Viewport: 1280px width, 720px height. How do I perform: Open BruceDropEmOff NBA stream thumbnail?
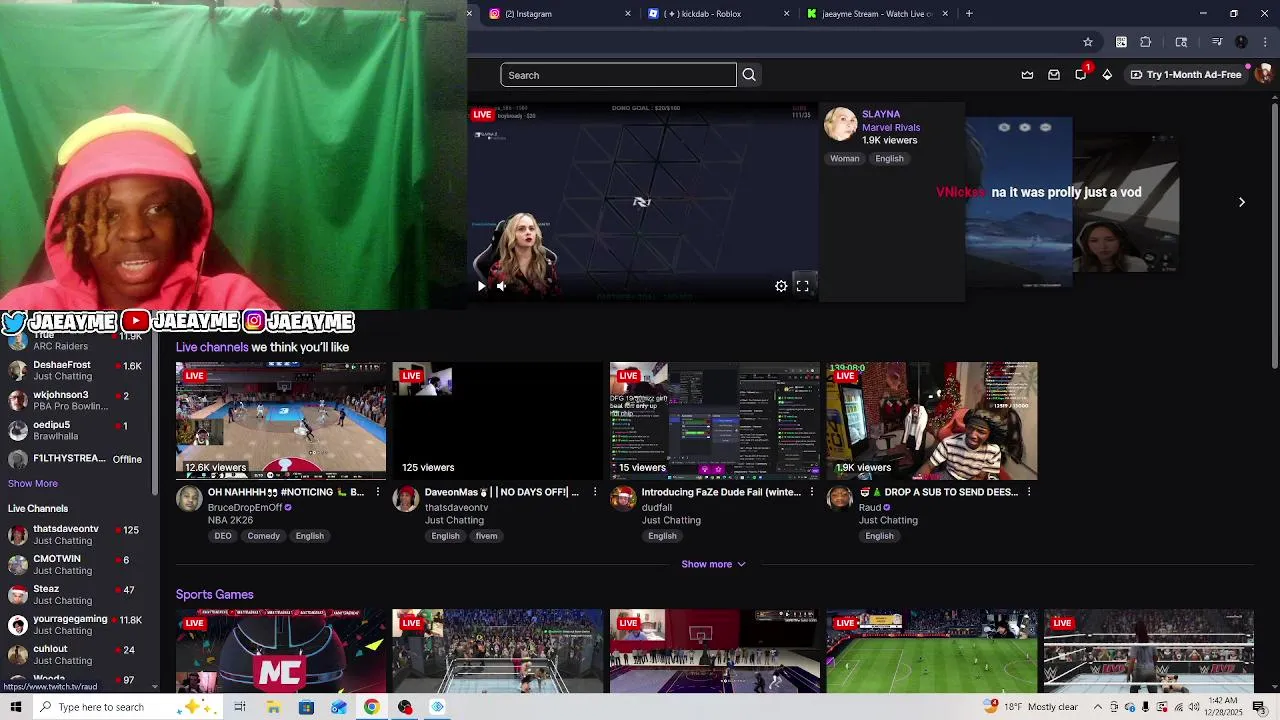pos(281,421)
